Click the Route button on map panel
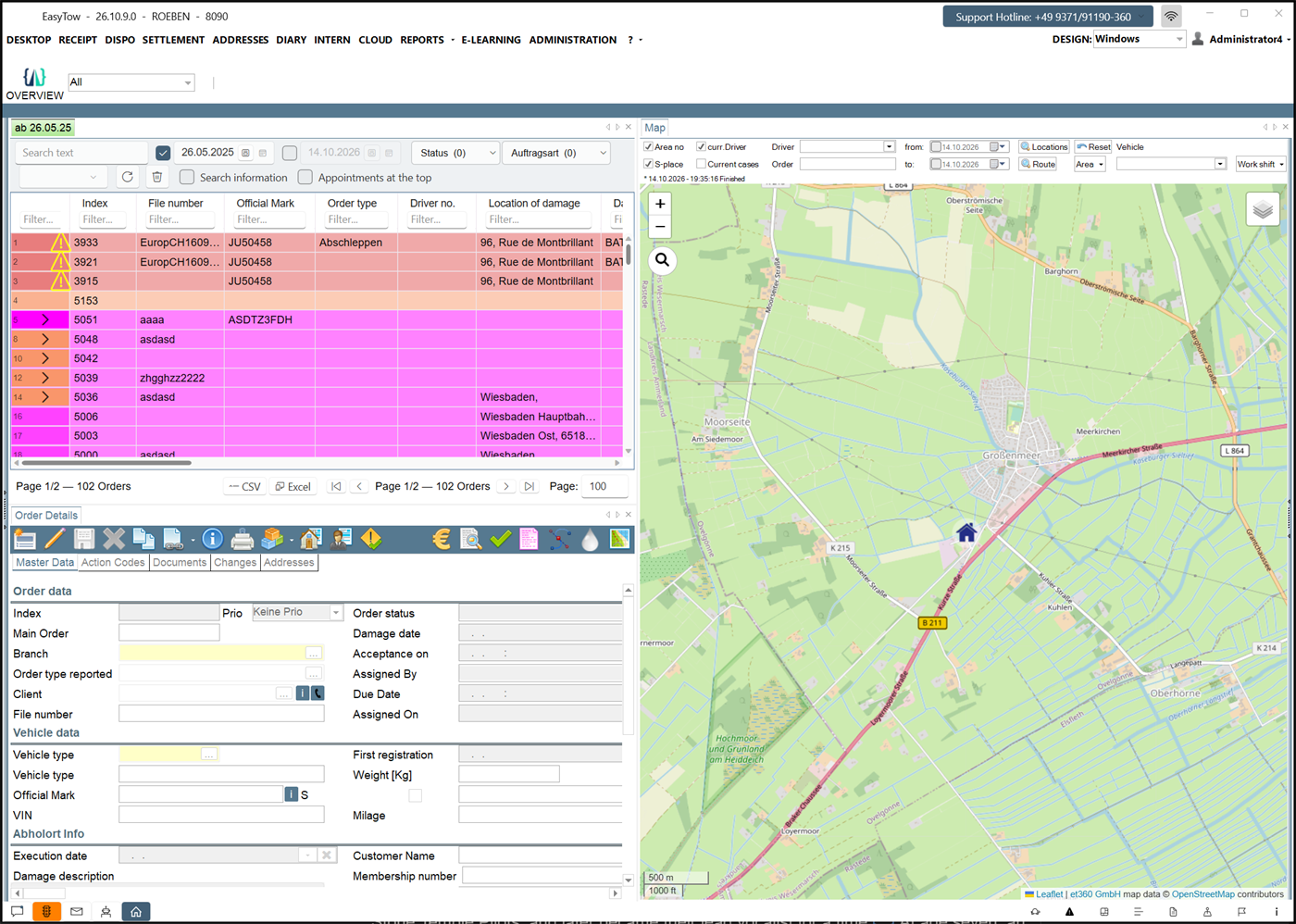The height and width of the screenshot is (924, 1296). [x=1038, y=164]
